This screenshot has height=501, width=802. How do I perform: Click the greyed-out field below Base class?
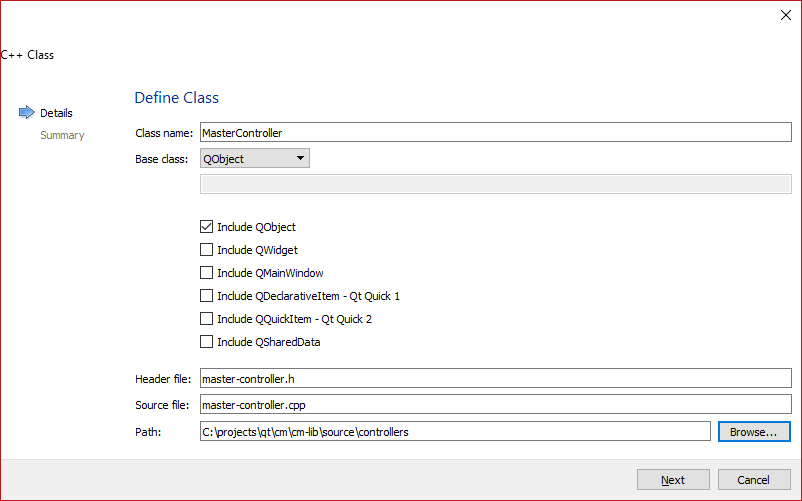pos(495,183)
